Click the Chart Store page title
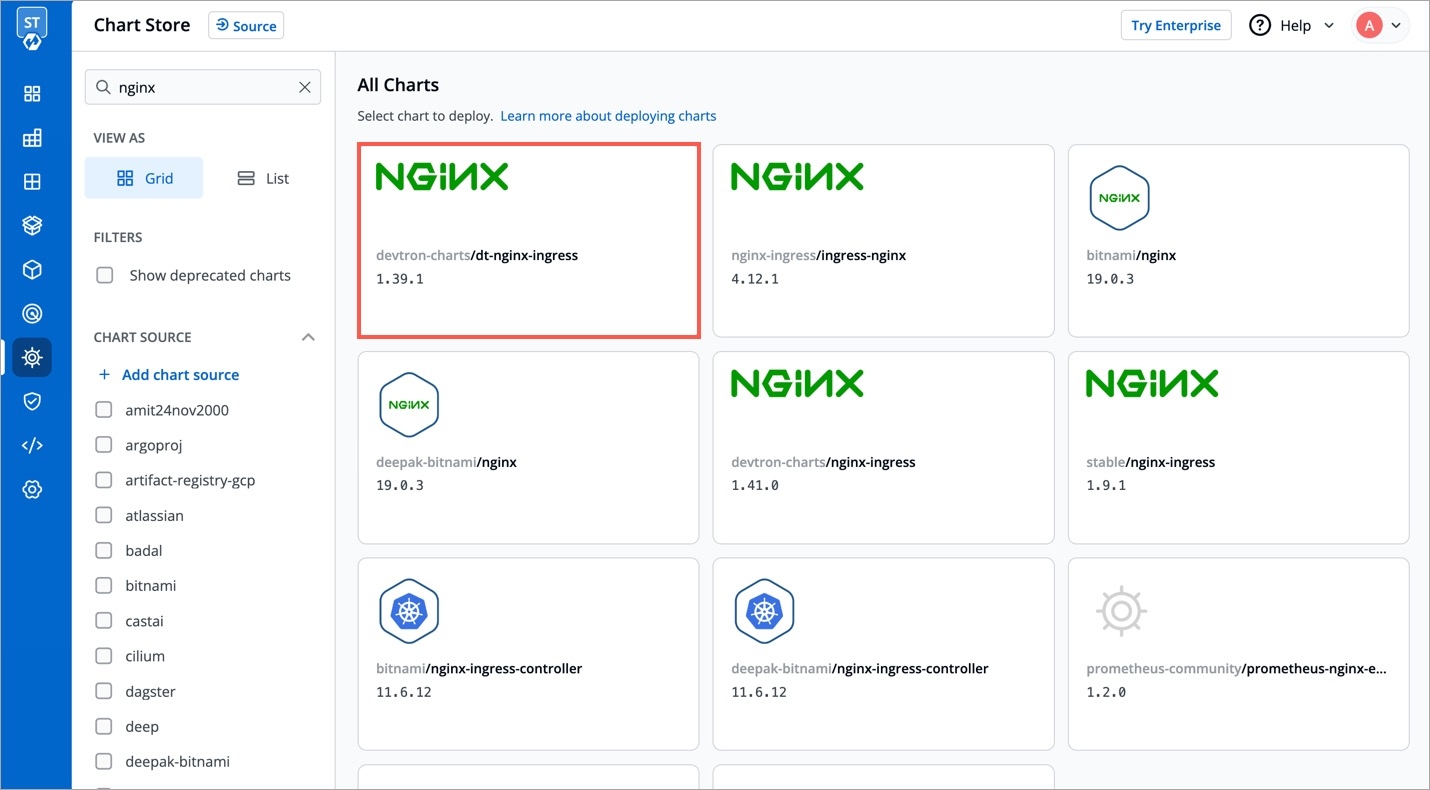 (142, 26)
